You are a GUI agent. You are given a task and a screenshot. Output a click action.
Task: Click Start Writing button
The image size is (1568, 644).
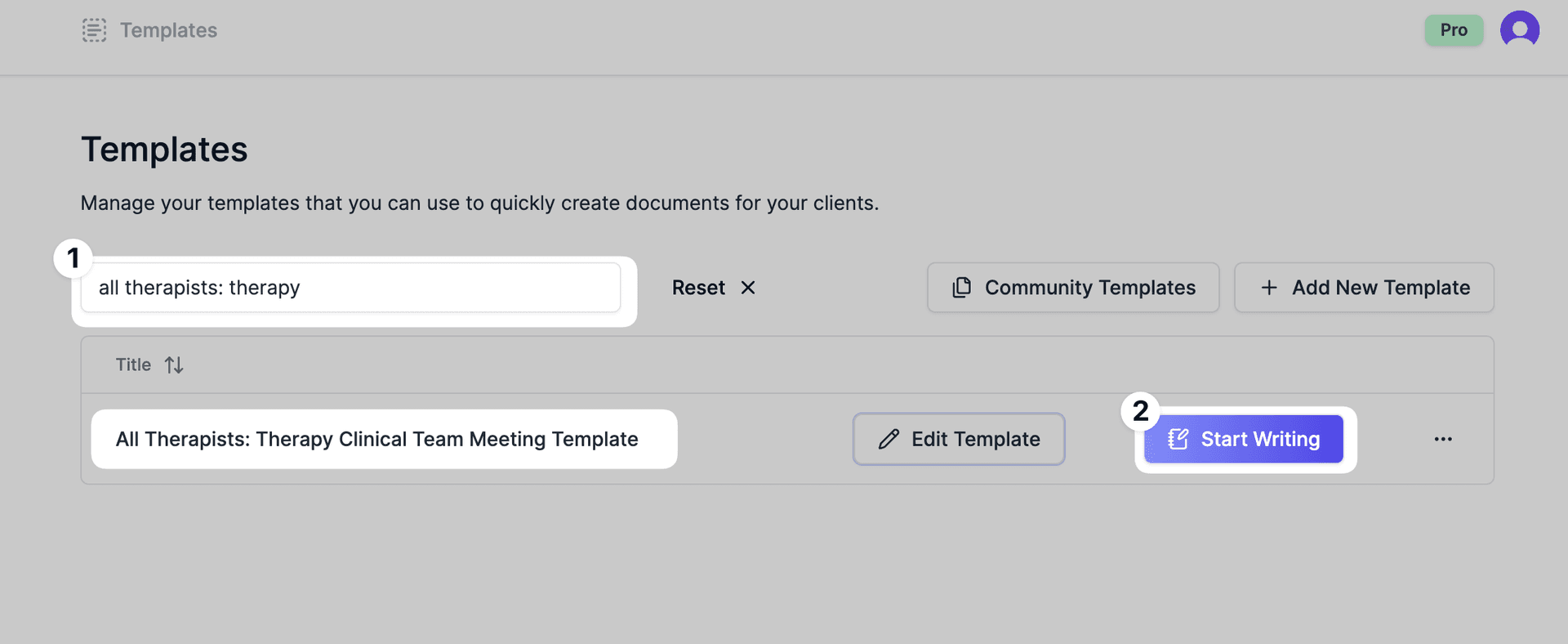(1243, 439)
